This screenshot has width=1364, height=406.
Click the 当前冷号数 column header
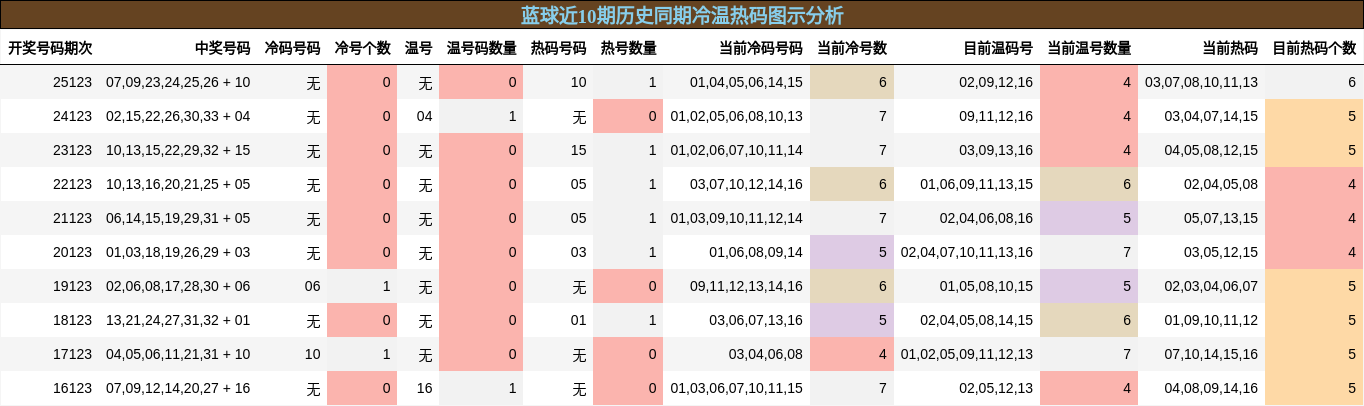852,47
